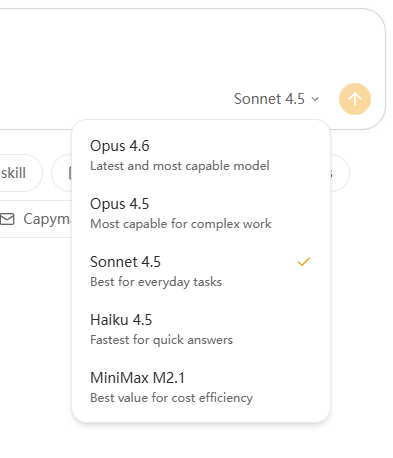
Task: Click the pill button peeking right of dropdown
Action: [340, 173]
